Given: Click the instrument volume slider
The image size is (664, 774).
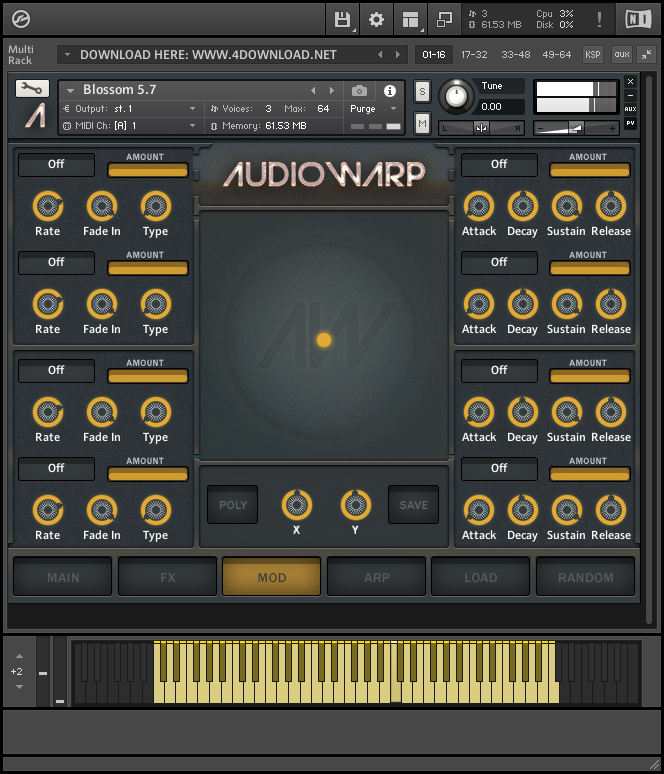Looking at the screenshot, I should pyautogui.click(x=577, y=128).
